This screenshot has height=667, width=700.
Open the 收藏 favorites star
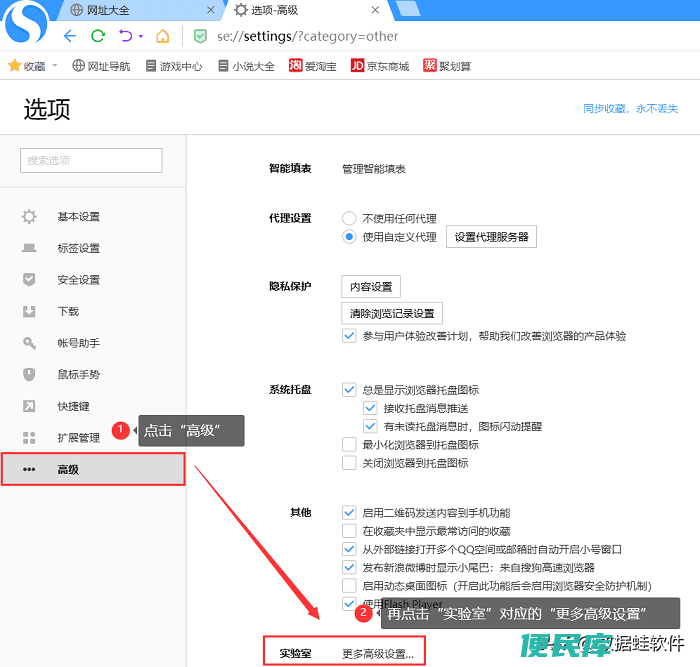coord(15,66)
